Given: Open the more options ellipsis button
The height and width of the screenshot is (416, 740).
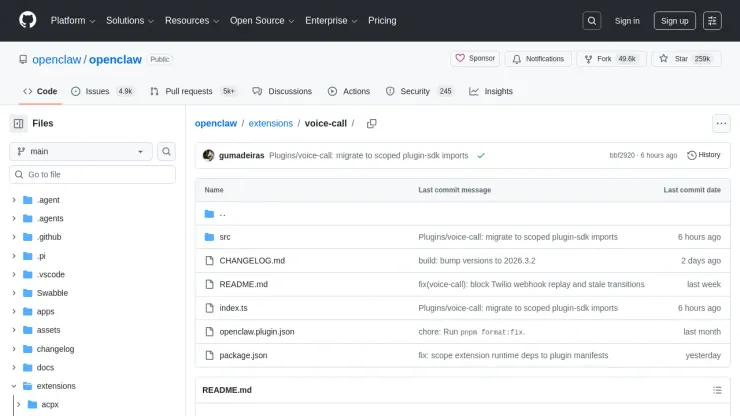Looking at the screenshot, I should [x=721, y=124].
